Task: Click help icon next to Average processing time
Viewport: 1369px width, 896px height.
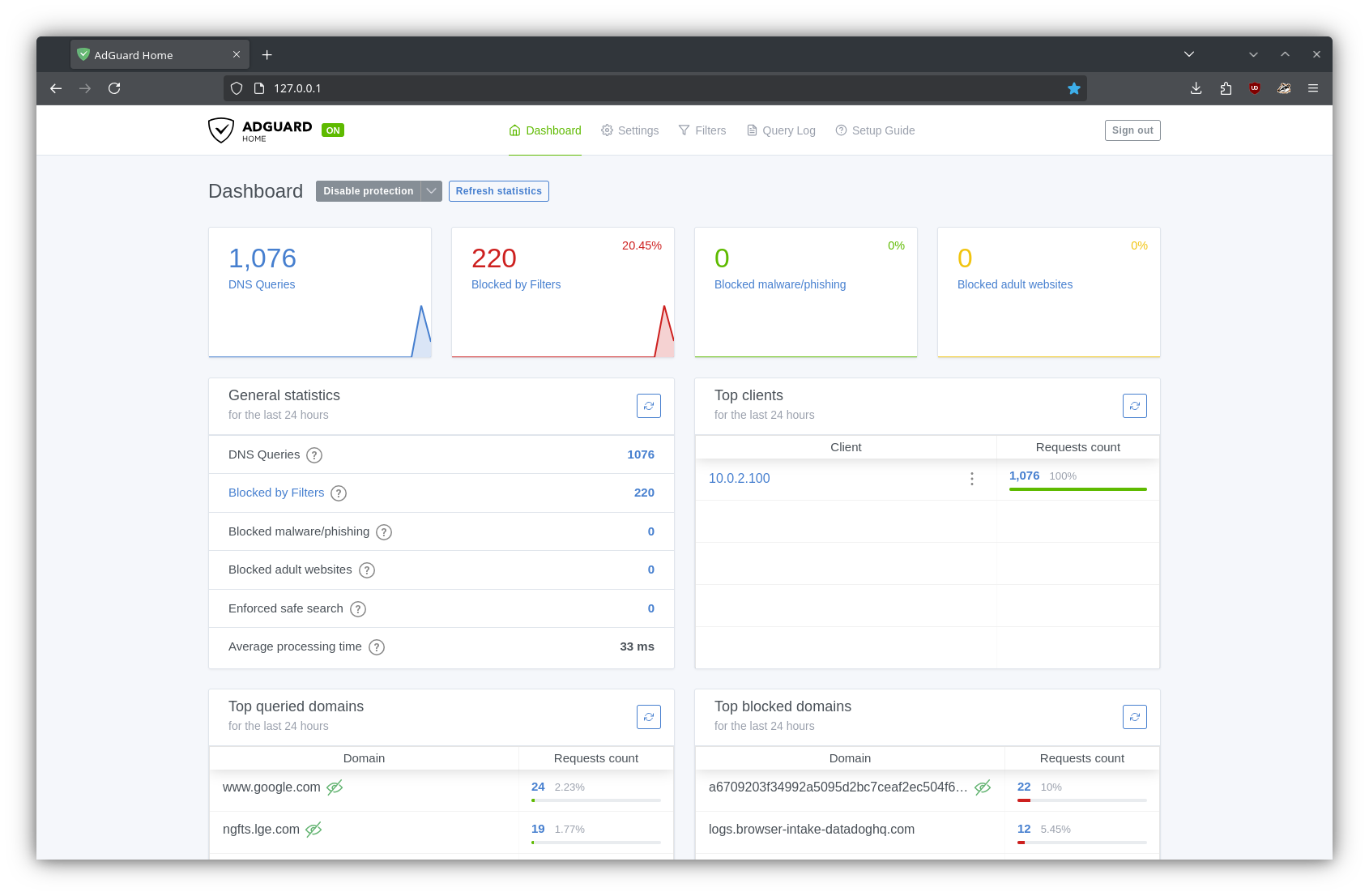Action: [x=377, y=647]
